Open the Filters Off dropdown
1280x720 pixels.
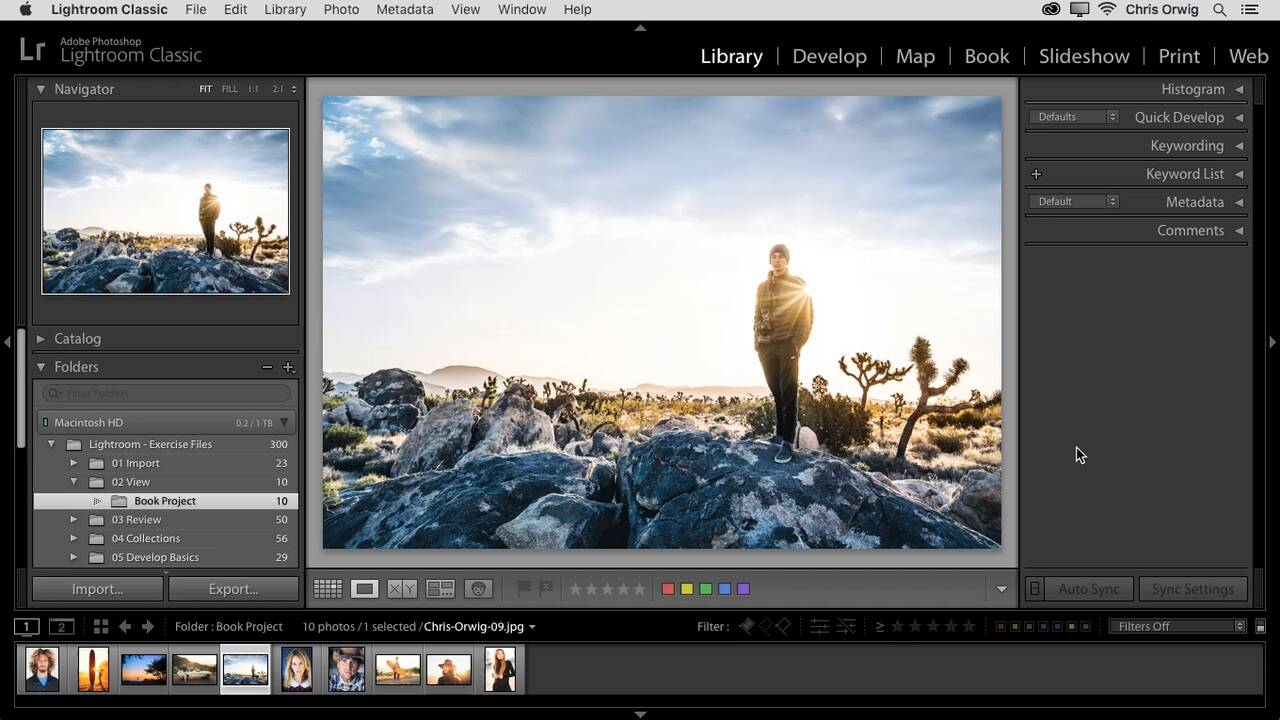point(1177,627)
